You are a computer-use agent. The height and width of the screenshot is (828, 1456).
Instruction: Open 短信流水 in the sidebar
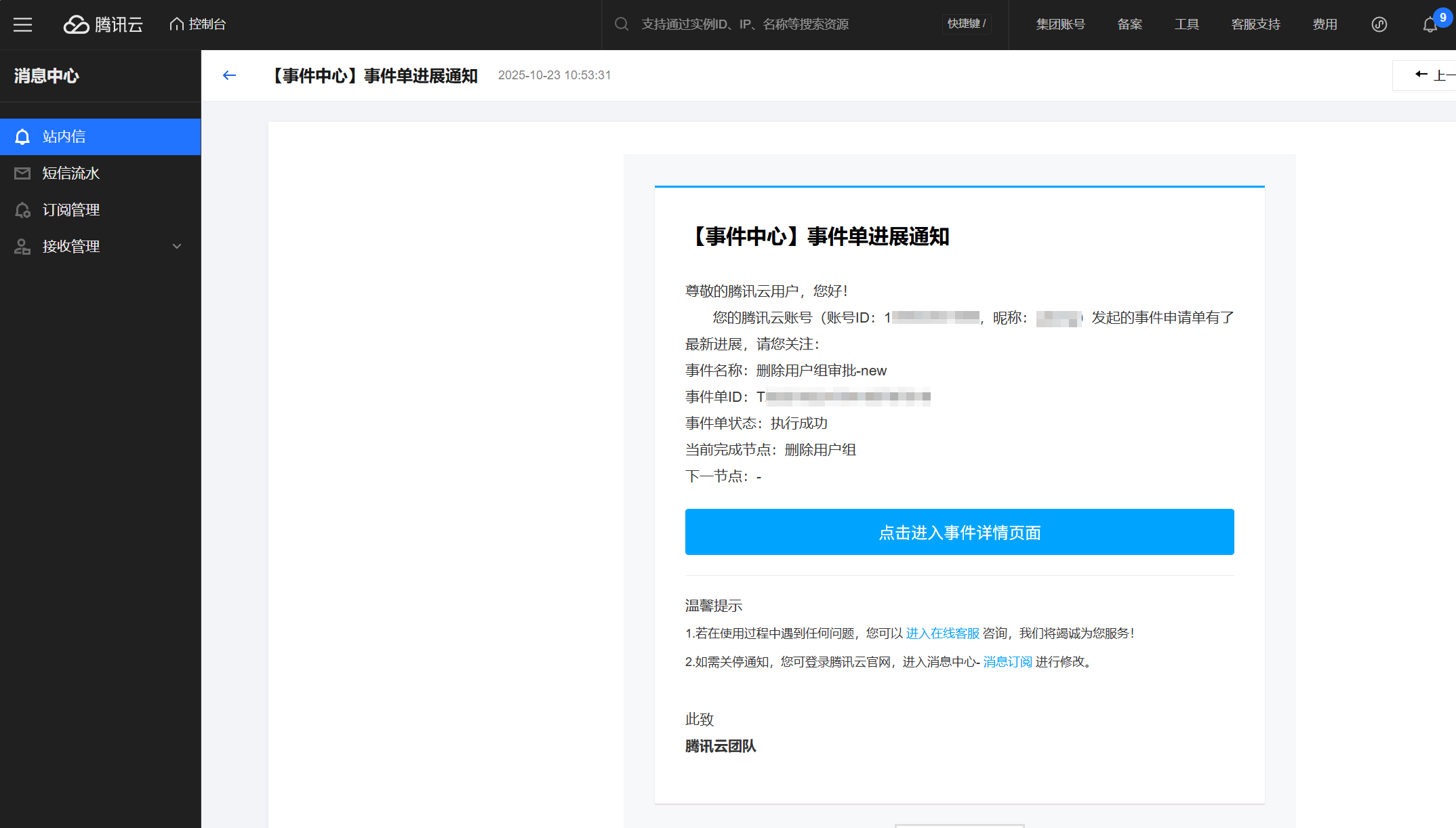coord(100,173)
